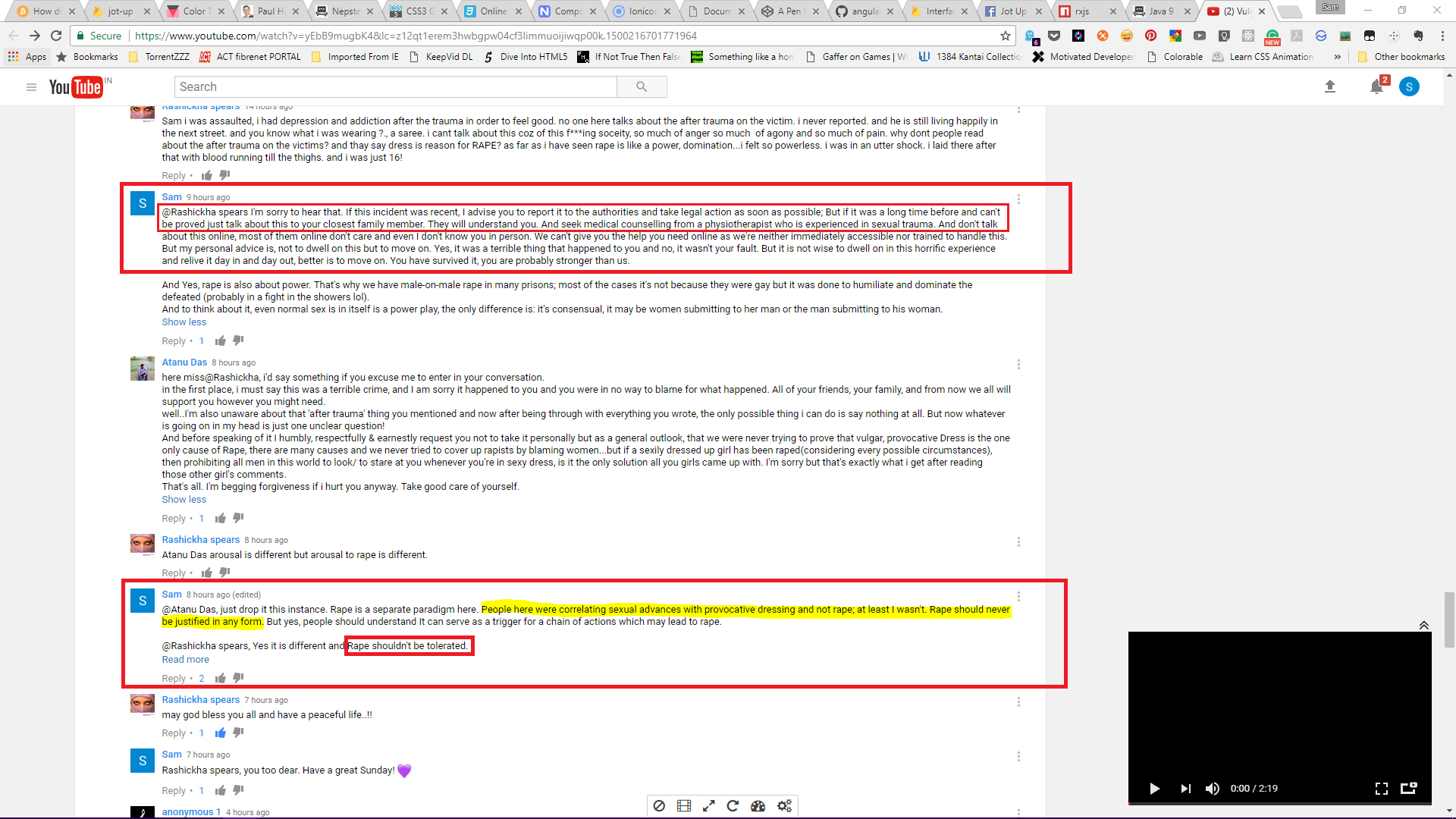Screen dimensions: 1456x819
Task: Mute the mini player volume
Action: point(1212,789)
